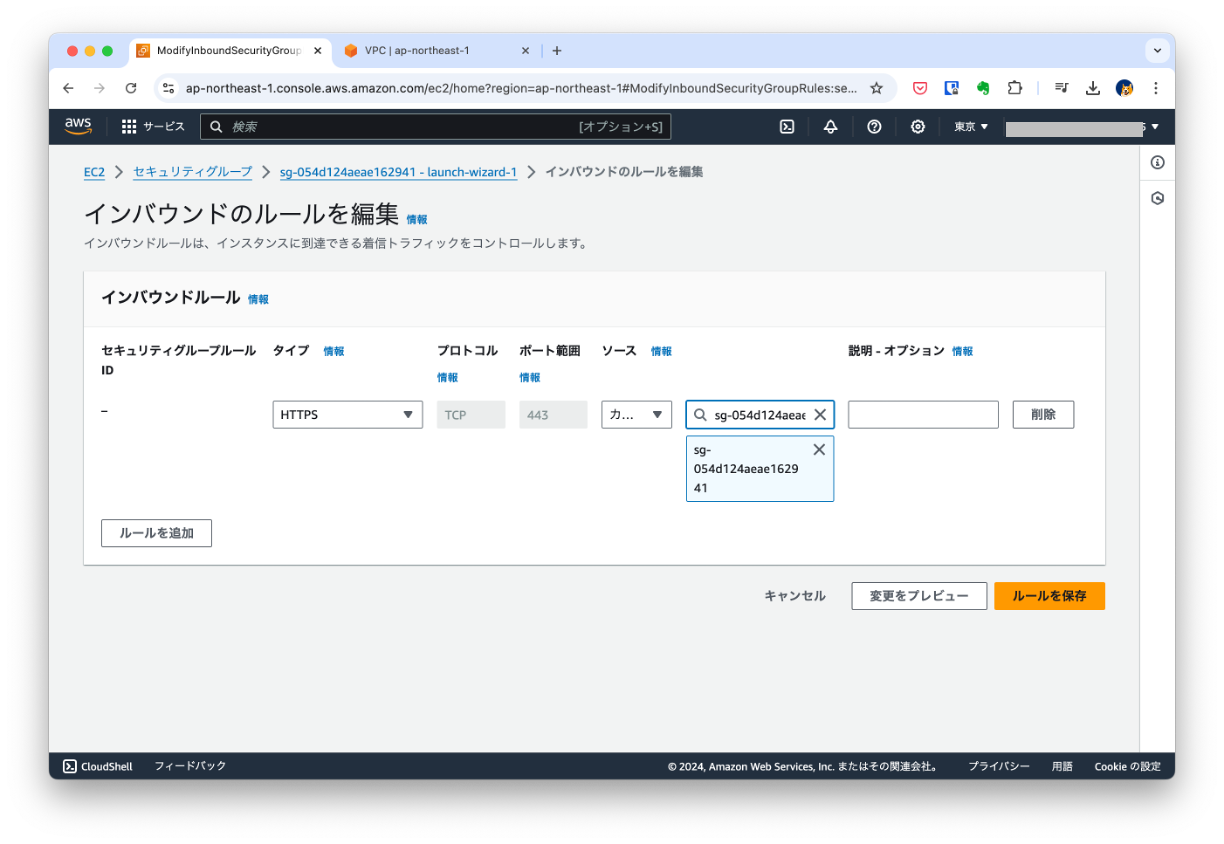
Task: Click the browser address bar URL
Action: coord(521,88)
